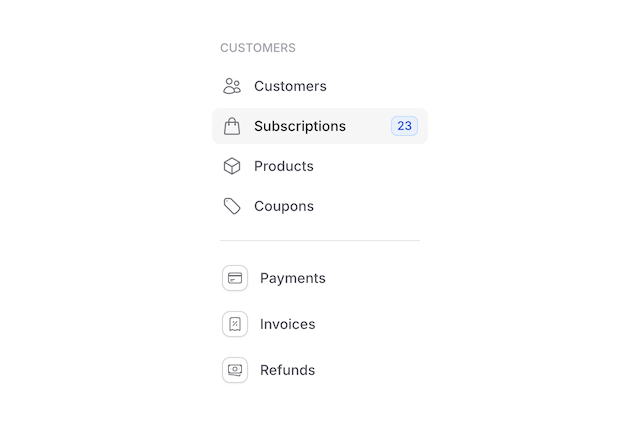Click the Subscriptions shopping bag icon
The height and width of the screenshot is (431, 640).
point(232,126)
